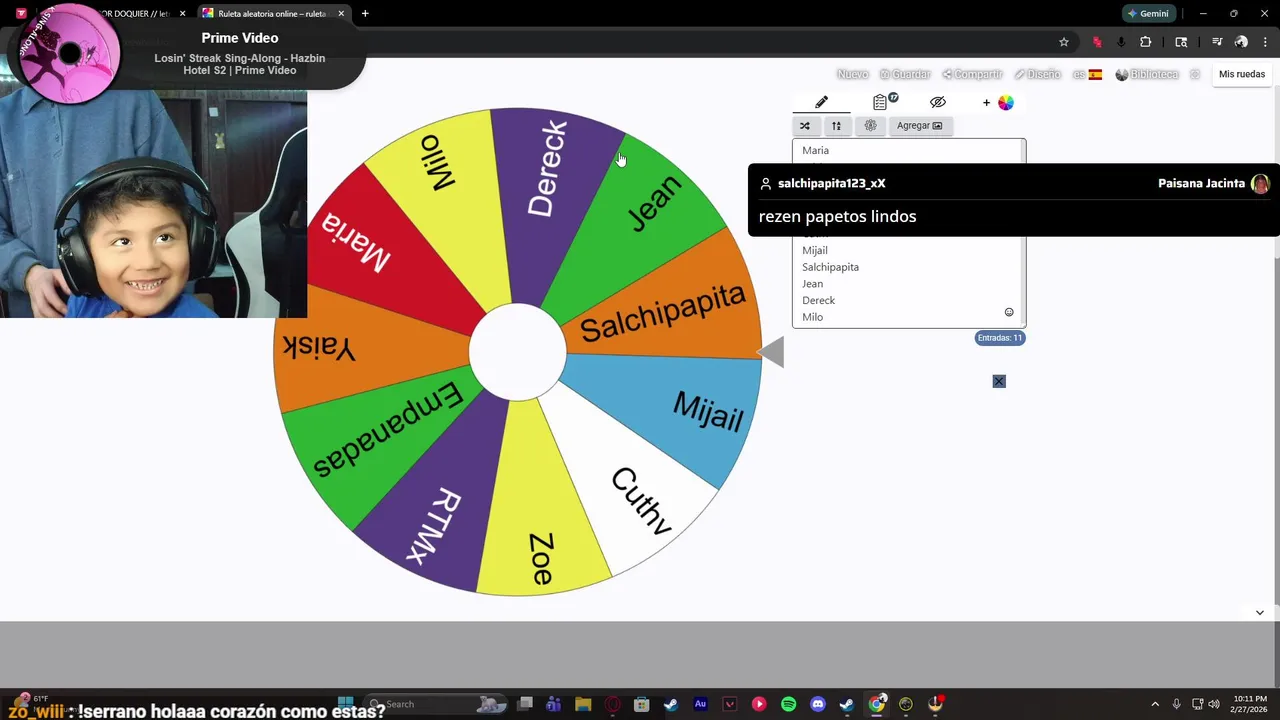Image resolution: width=1280 pixels, height=720 pixels.
Task: Close the Ruleta aleatoria online tab
Action: 341,14
